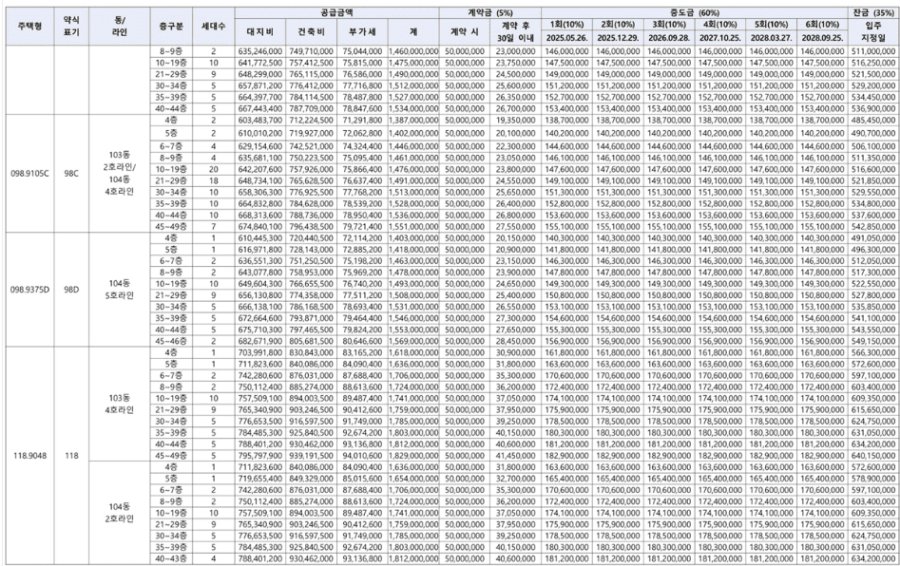The height and width of the screenshot is (566, 900).
Task: Click the total 1,654,000,000
Action: coord(413,479)
